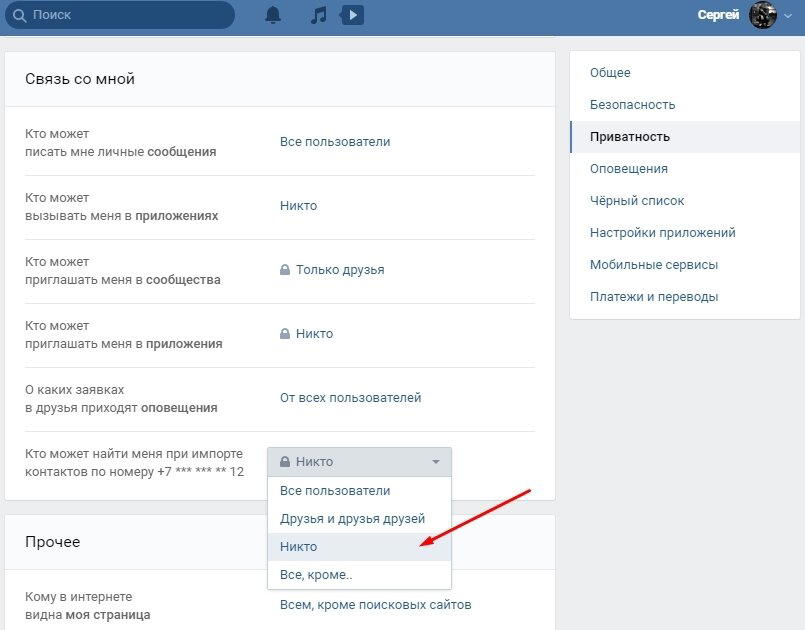The width and height of the screenshot is (805, 630).
Task: Open the video play icon
Action: click(x=352, y=15)
